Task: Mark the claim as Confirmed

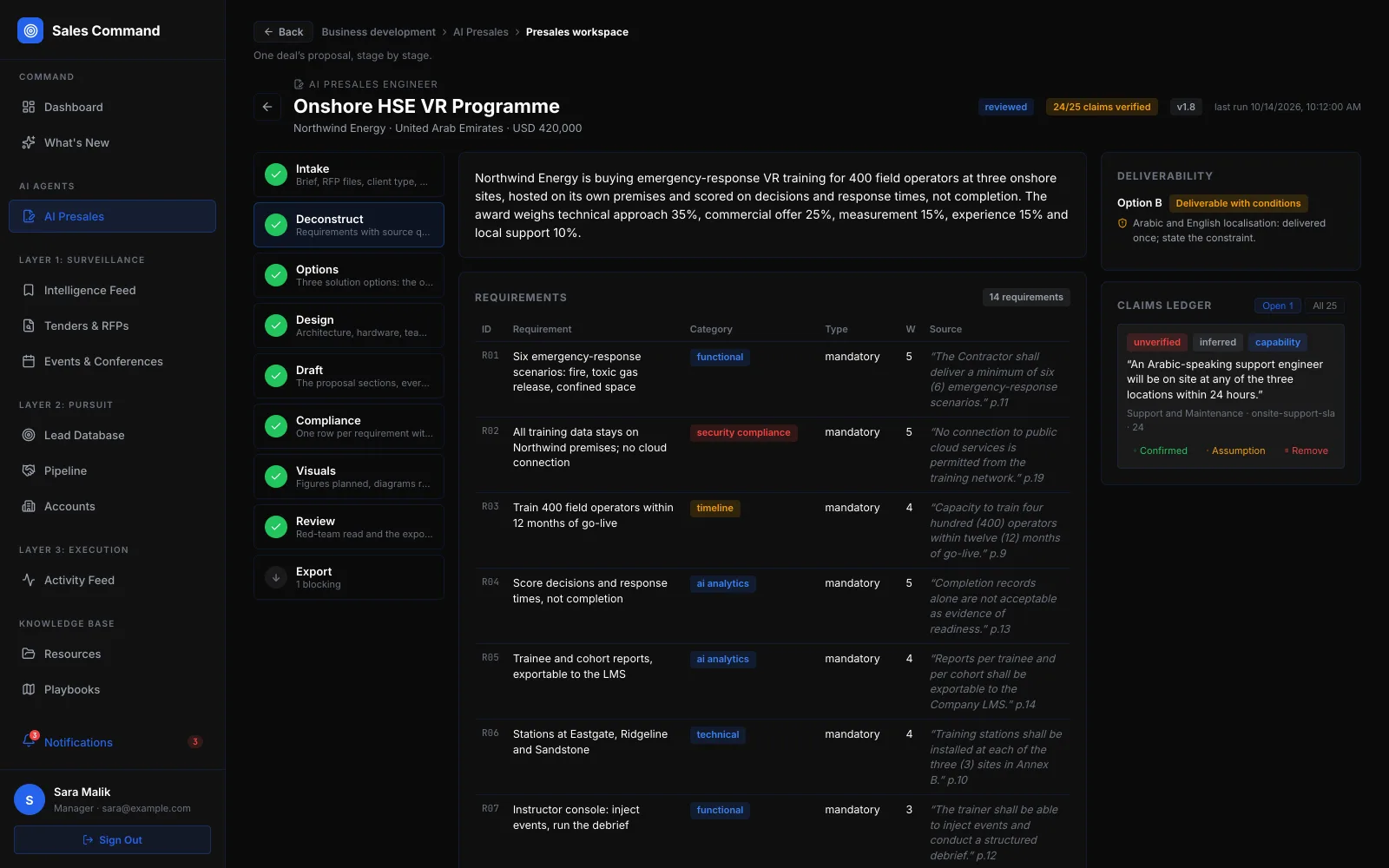Action: pyautogui.click(x=1160, y=450)
